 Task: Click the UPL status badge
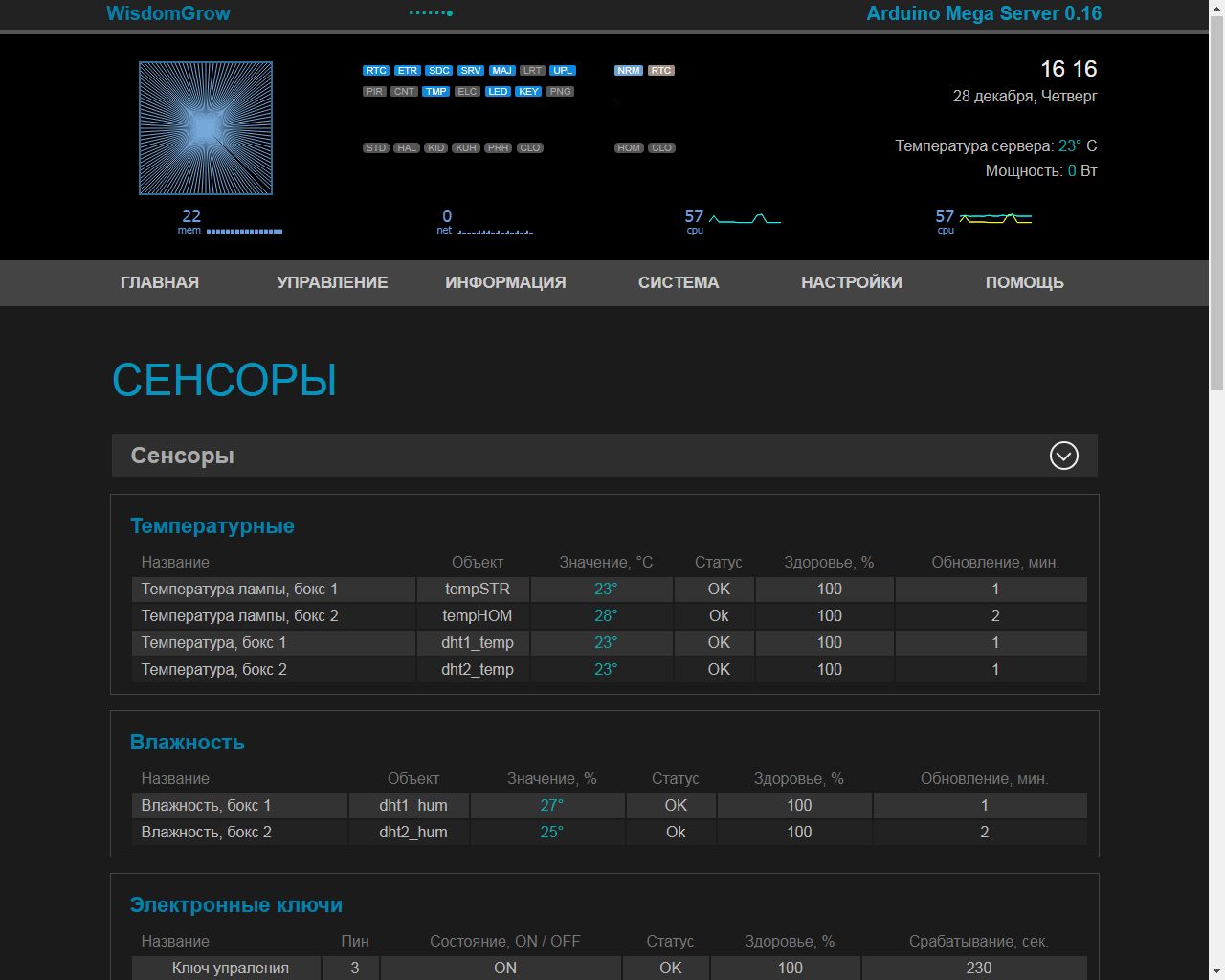click(x=563, y=71)
